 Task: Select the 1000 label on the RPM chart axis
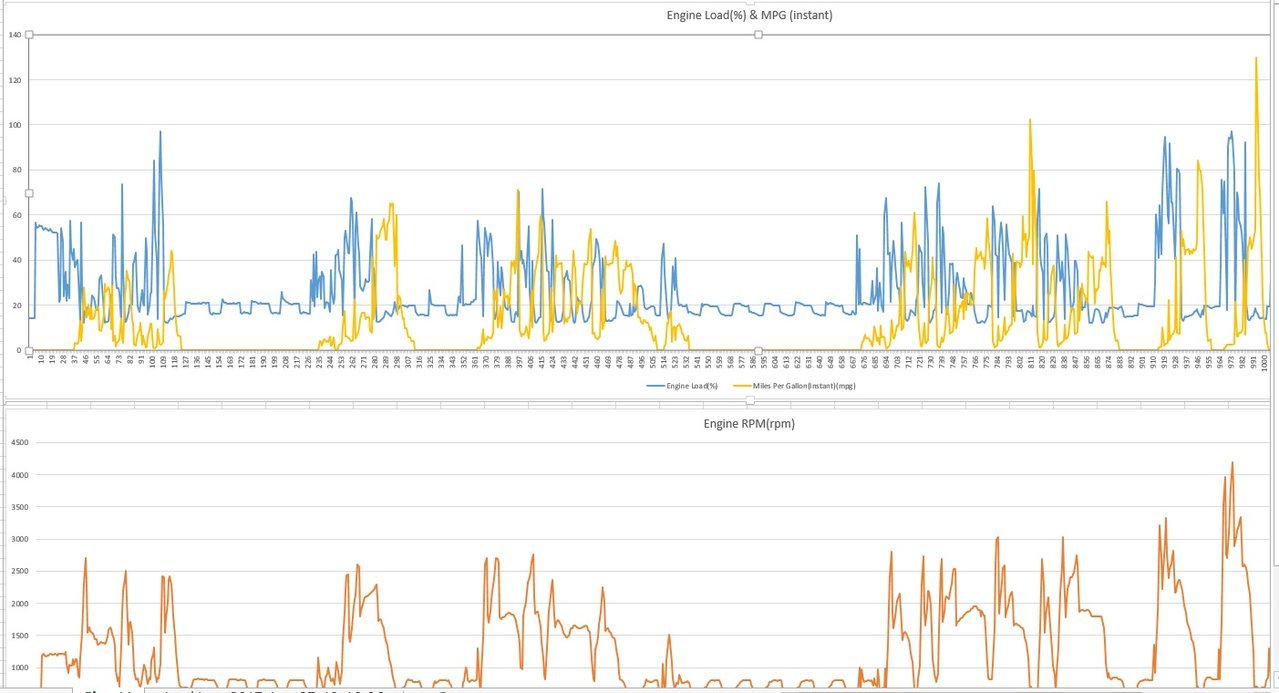pos(20,668)
